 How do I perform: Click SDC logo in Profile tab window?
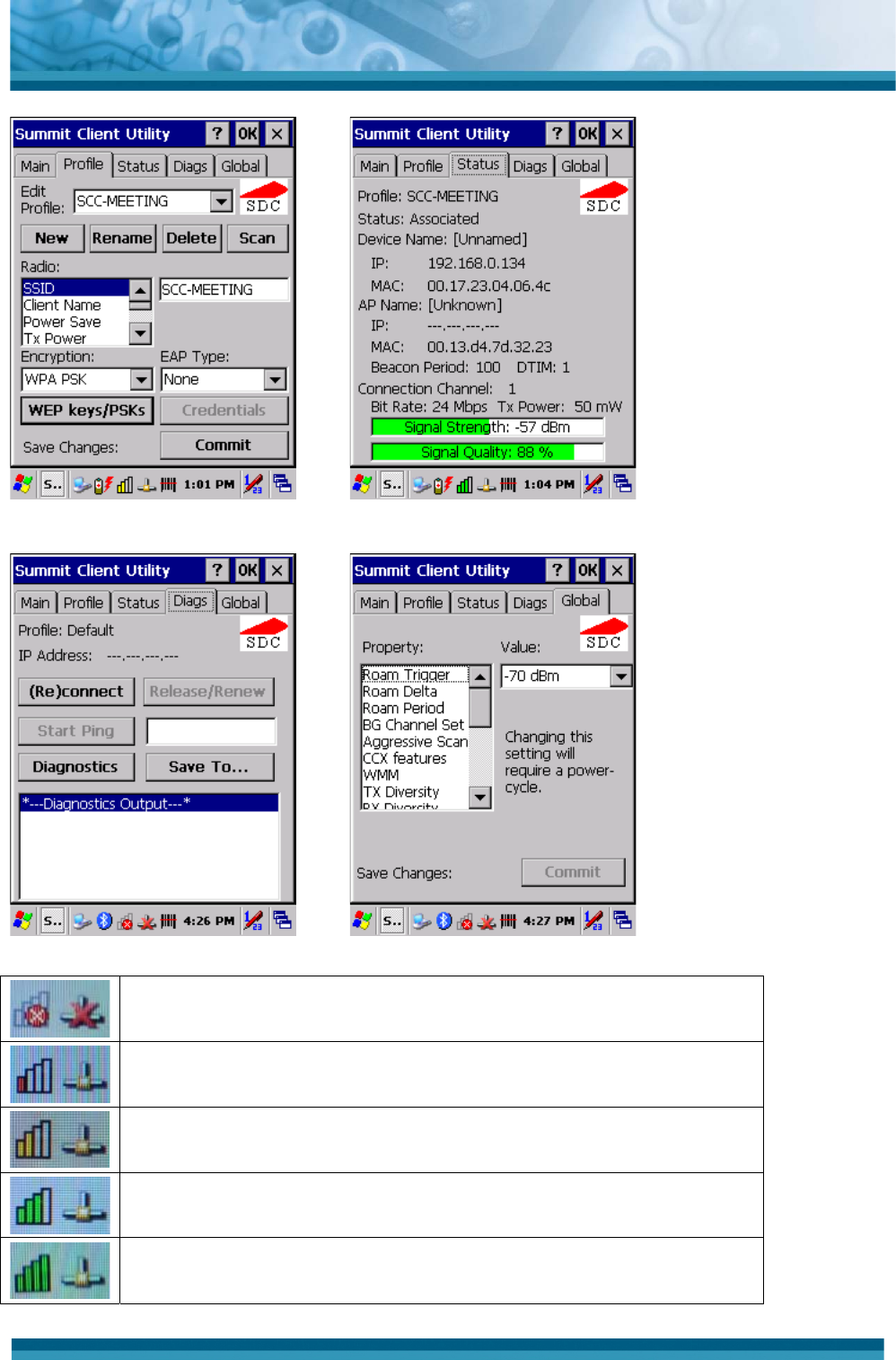pyautogui.click(x=263, y=198)
